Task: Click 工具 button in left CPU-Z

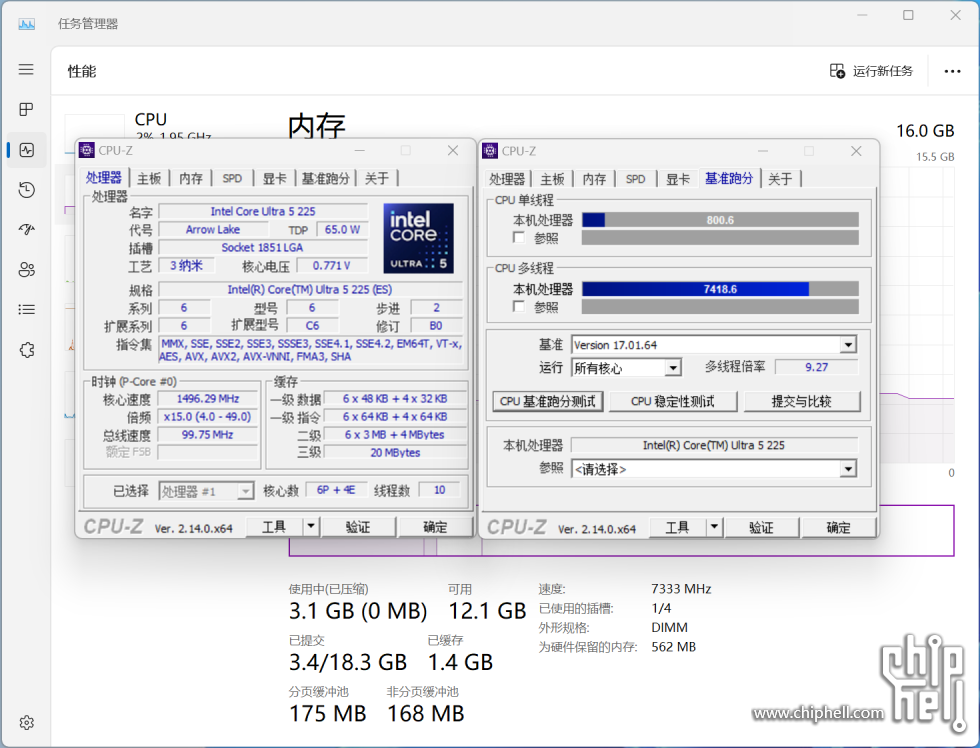Action: (x=274, y=526)
